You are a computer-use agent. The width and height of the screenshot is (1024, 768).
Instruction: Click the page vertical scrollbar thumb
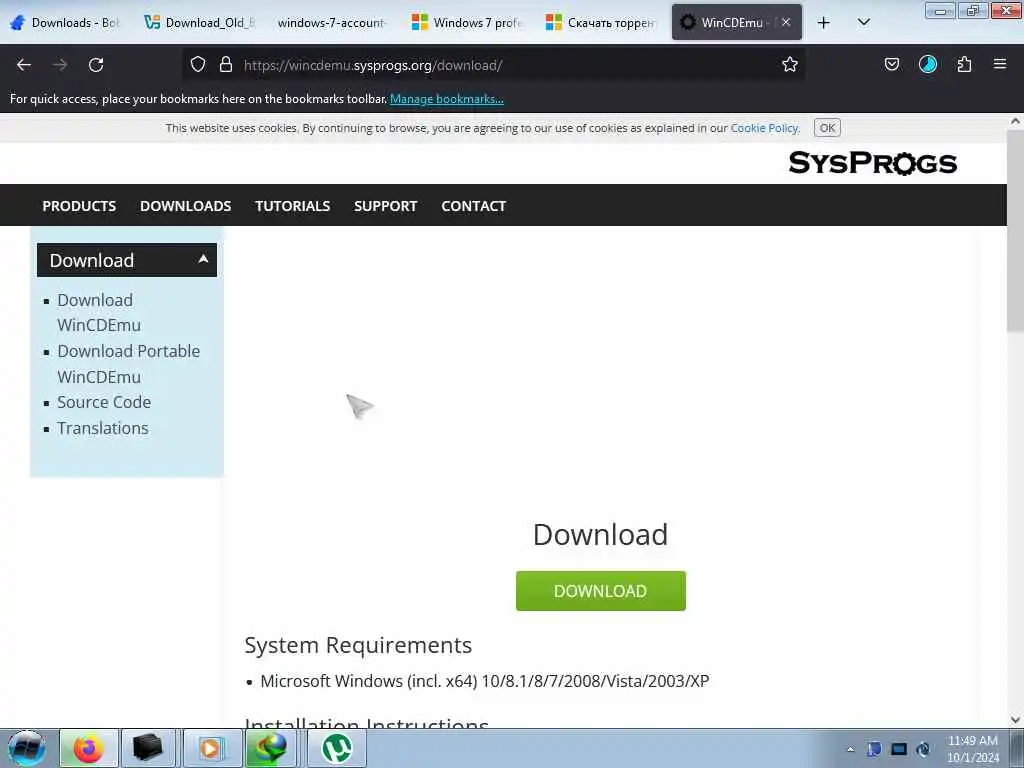click(x=1015, y=232)
